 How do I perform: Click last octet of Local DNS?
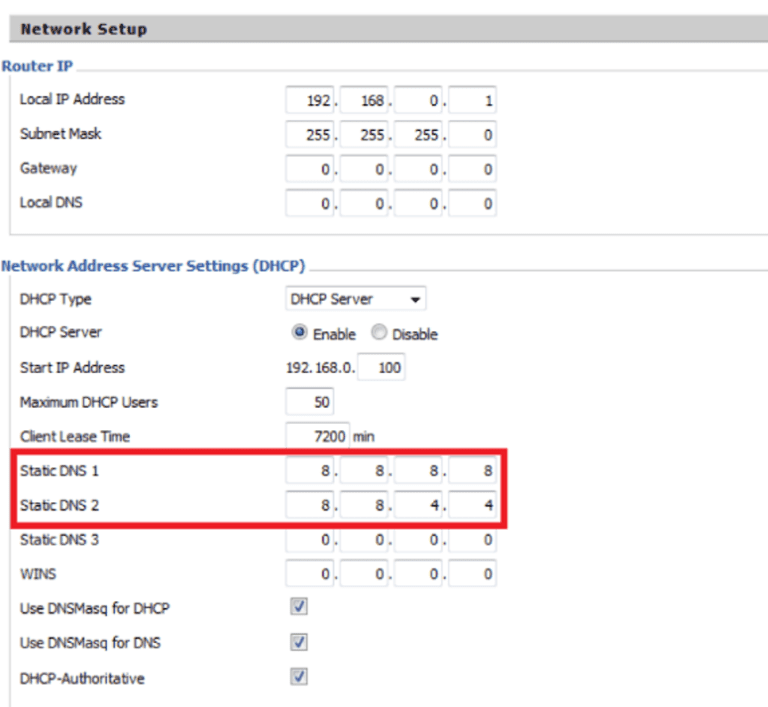(x=474, y=204)
